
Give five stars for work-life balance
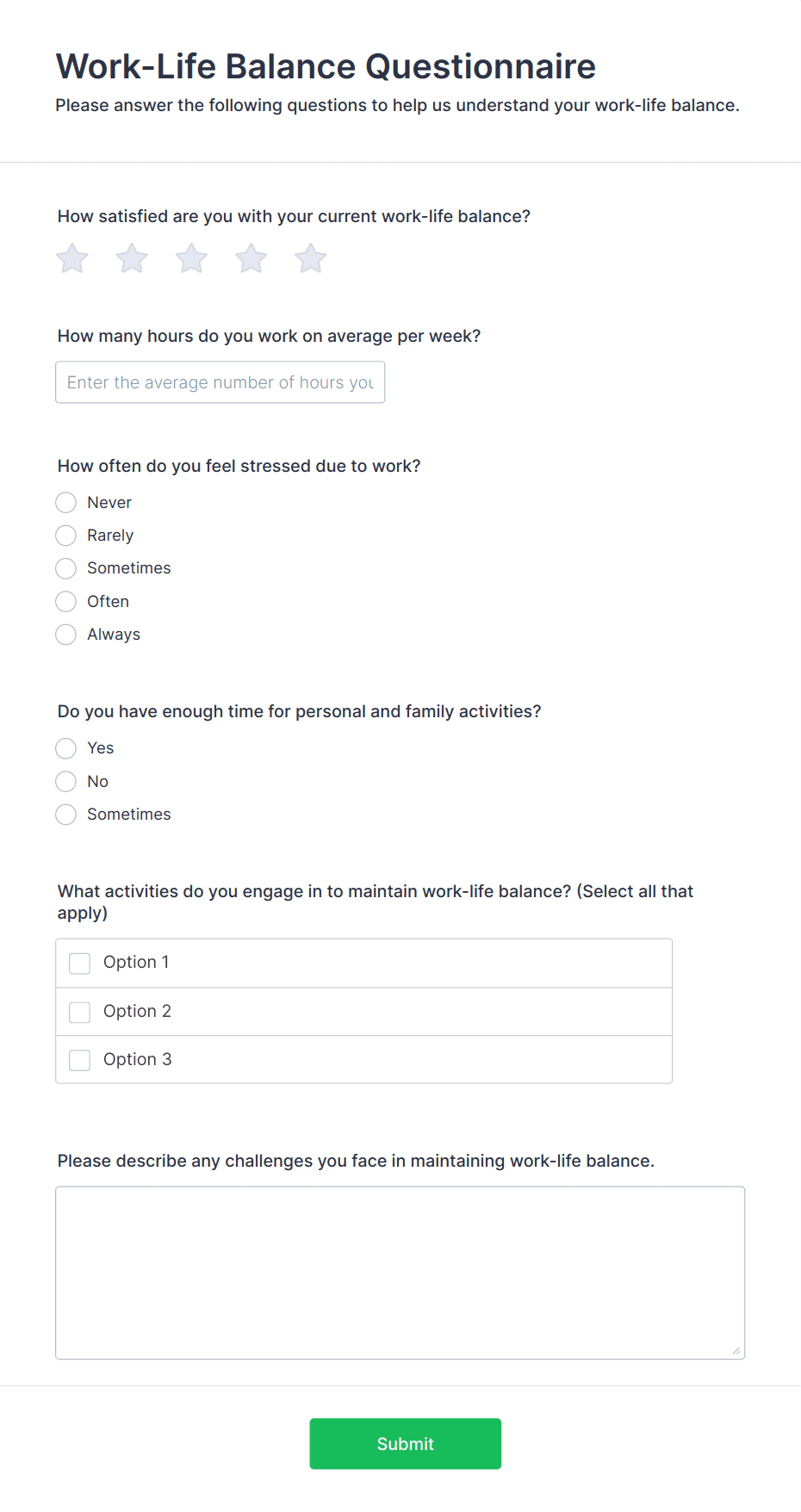coord(311,258)
